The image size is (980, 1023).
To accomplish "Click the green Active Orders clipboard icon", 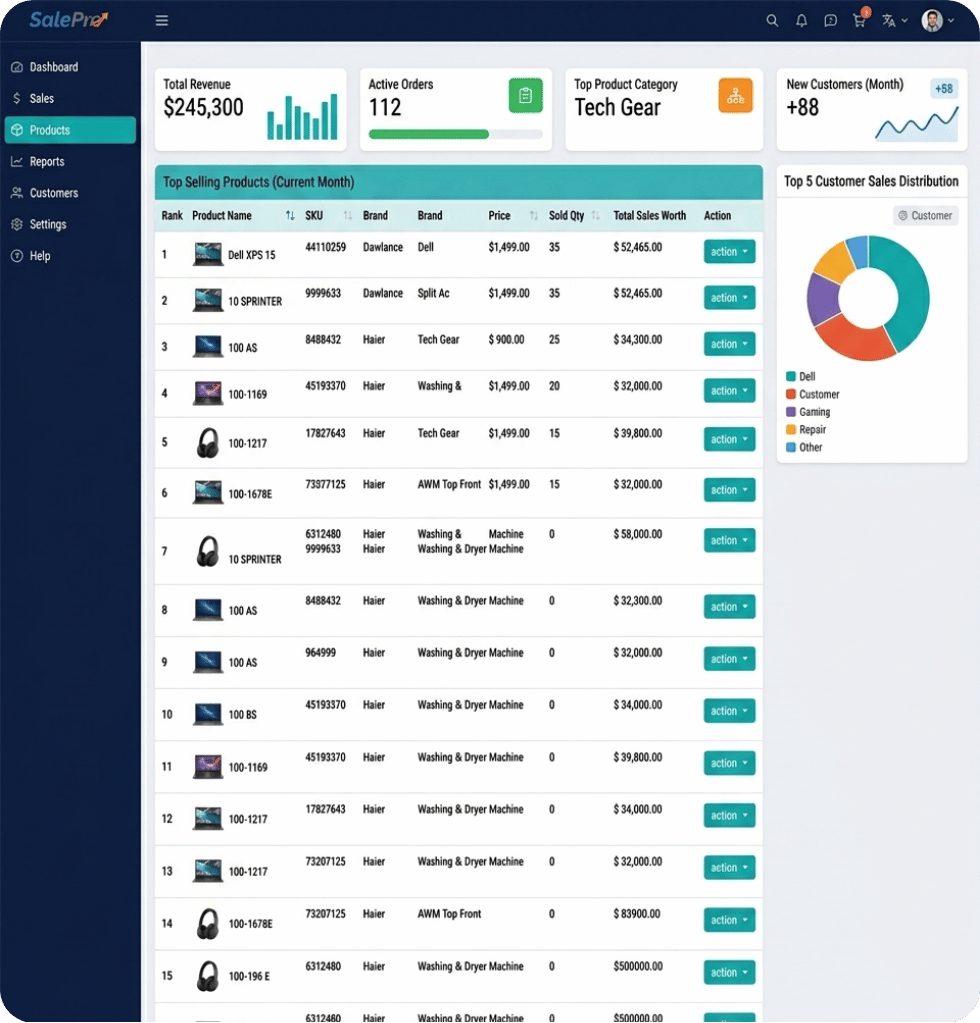I will point(525,95).
